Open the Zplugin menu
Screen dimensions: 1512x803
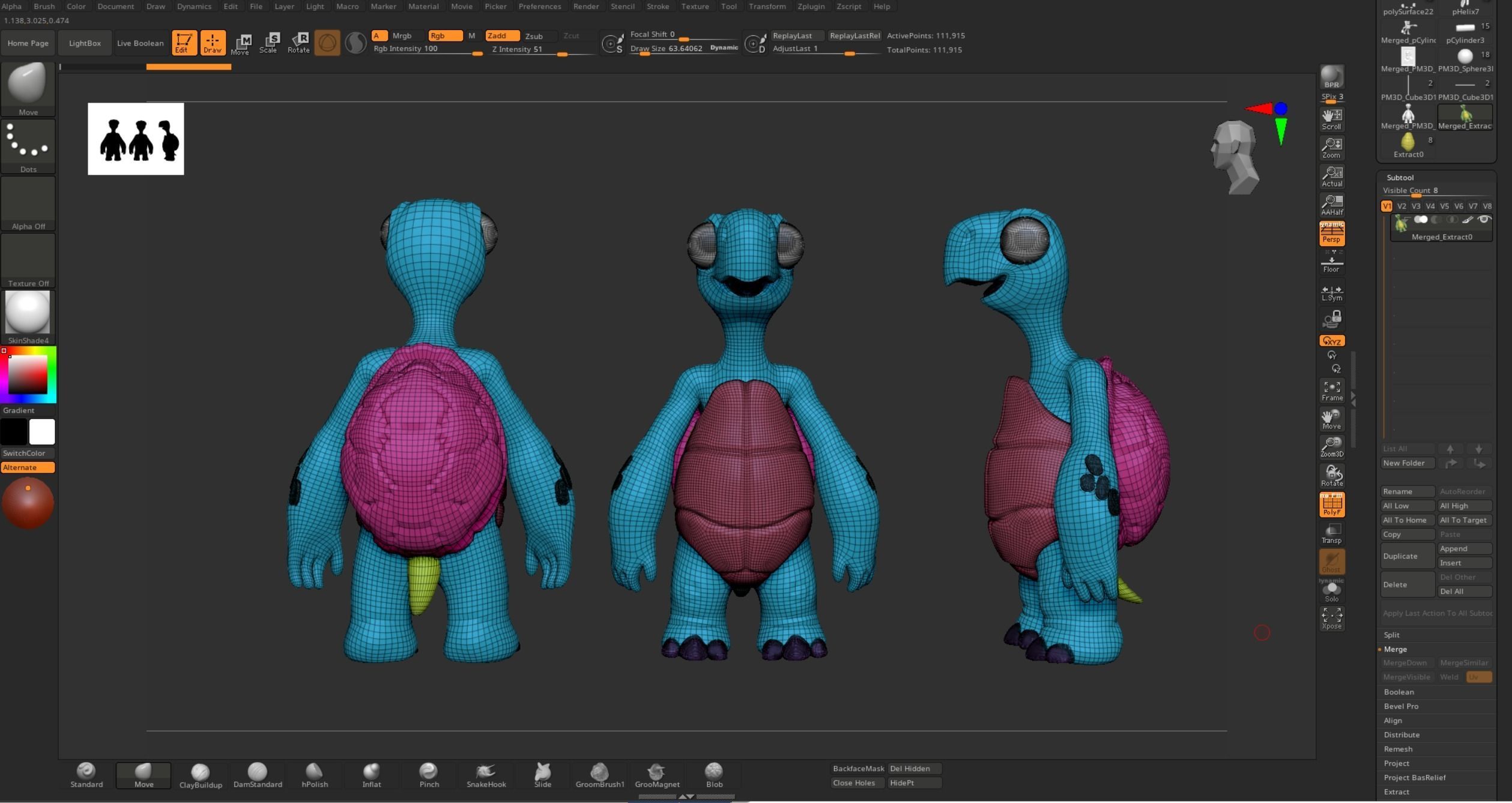tap(811, 6)
